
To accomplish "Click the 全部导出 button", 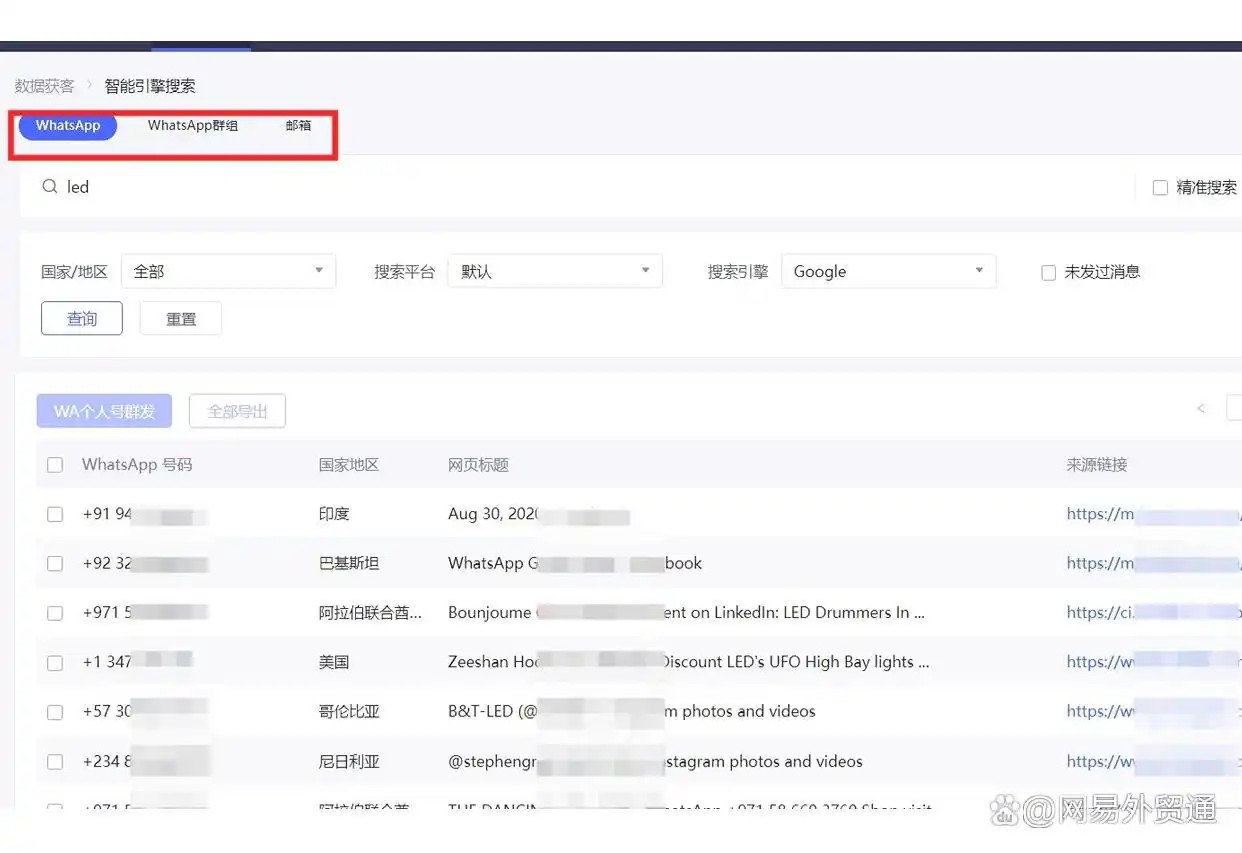I will tap(237, 411).
